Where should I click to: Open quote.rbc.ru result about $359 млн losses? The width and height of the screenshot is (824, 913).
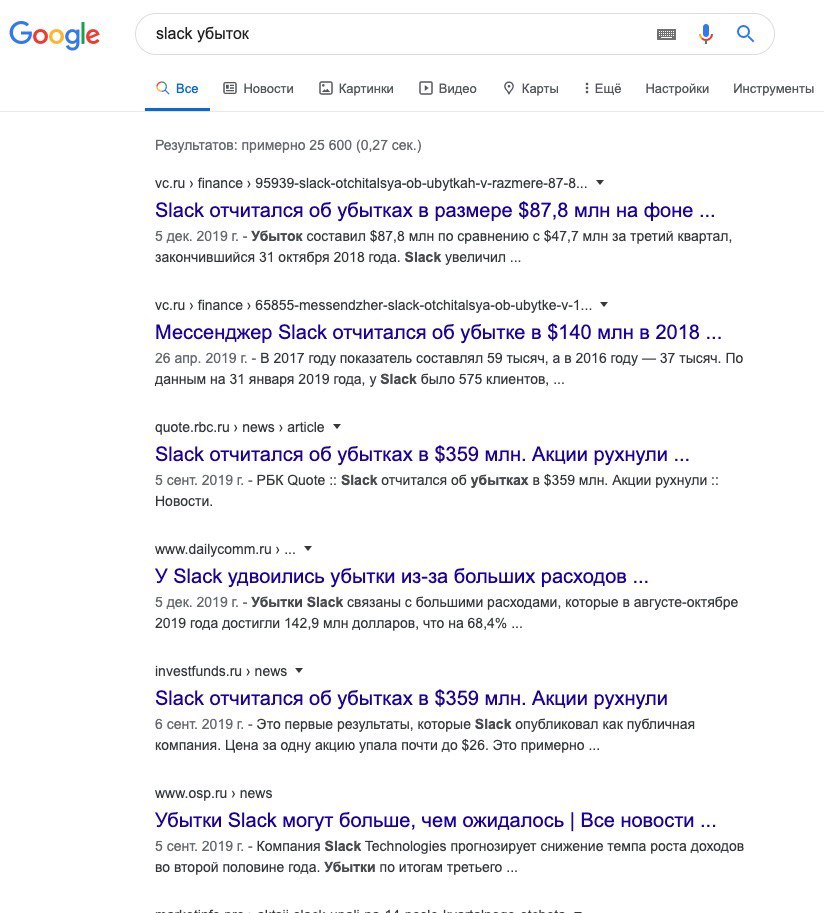[x=422, y=454]
